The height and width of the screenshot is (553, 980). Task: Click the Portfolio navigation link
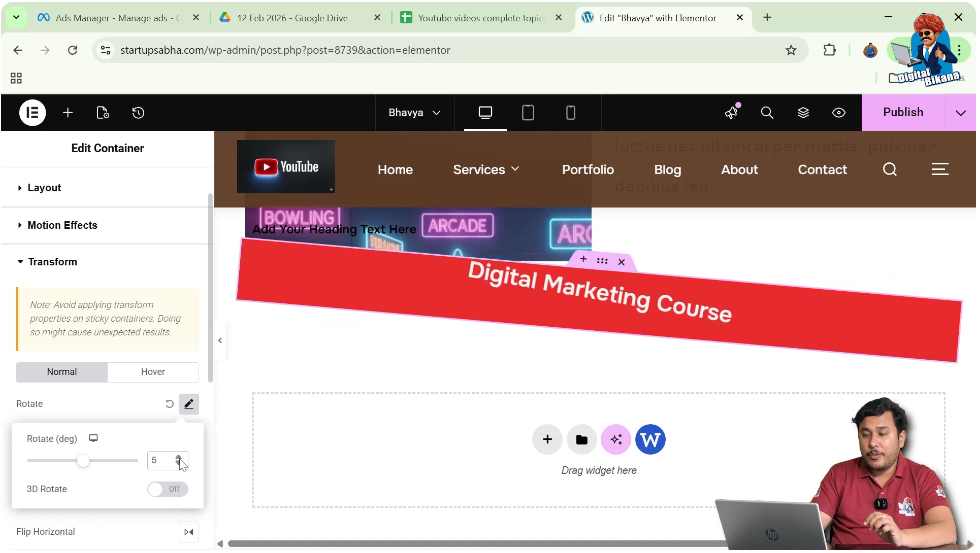click(x=587, y=170)
